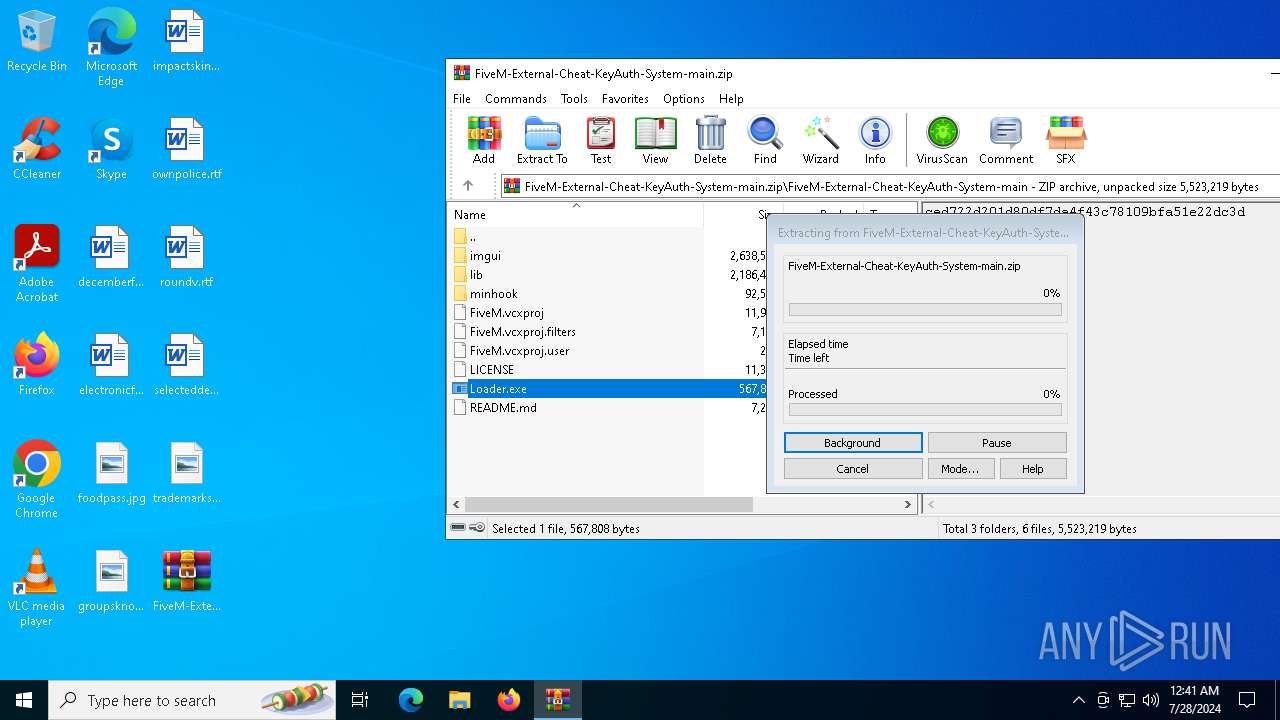Open the Help menu

coord(731,99)
